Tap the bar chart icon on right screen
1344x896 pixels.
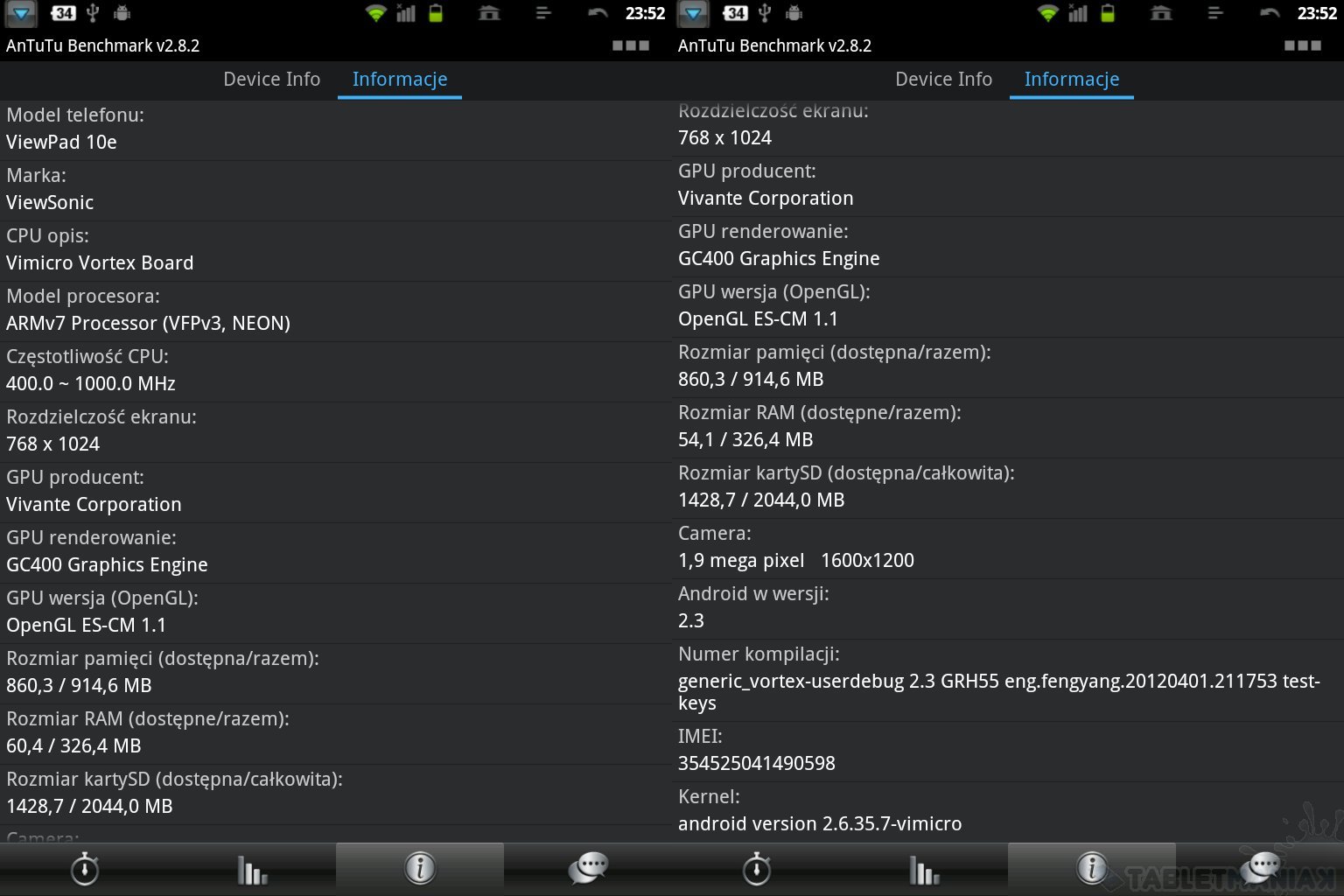[x=924, y=869]
